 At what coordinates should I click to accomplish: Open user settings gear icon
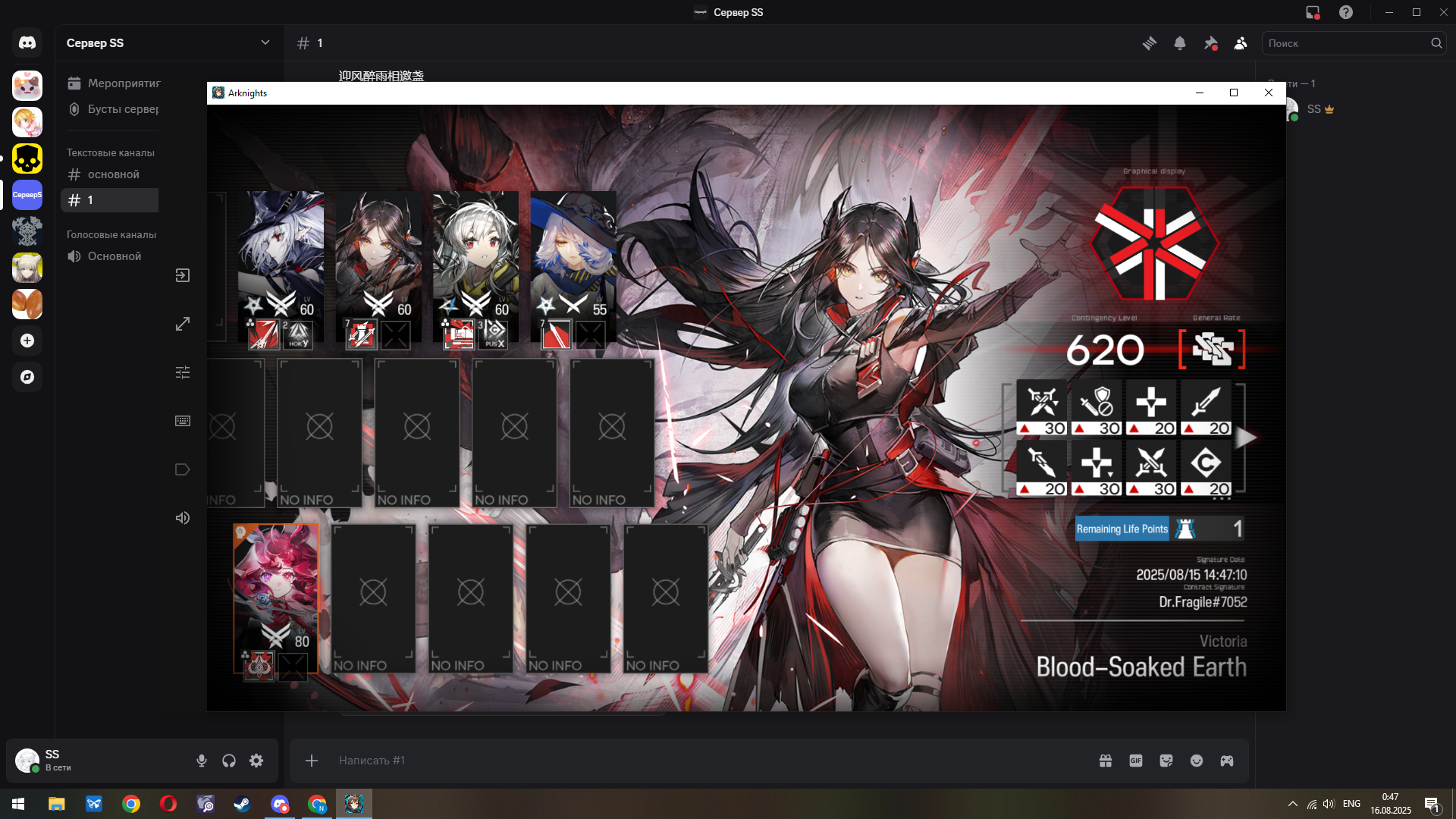point(256,761)
